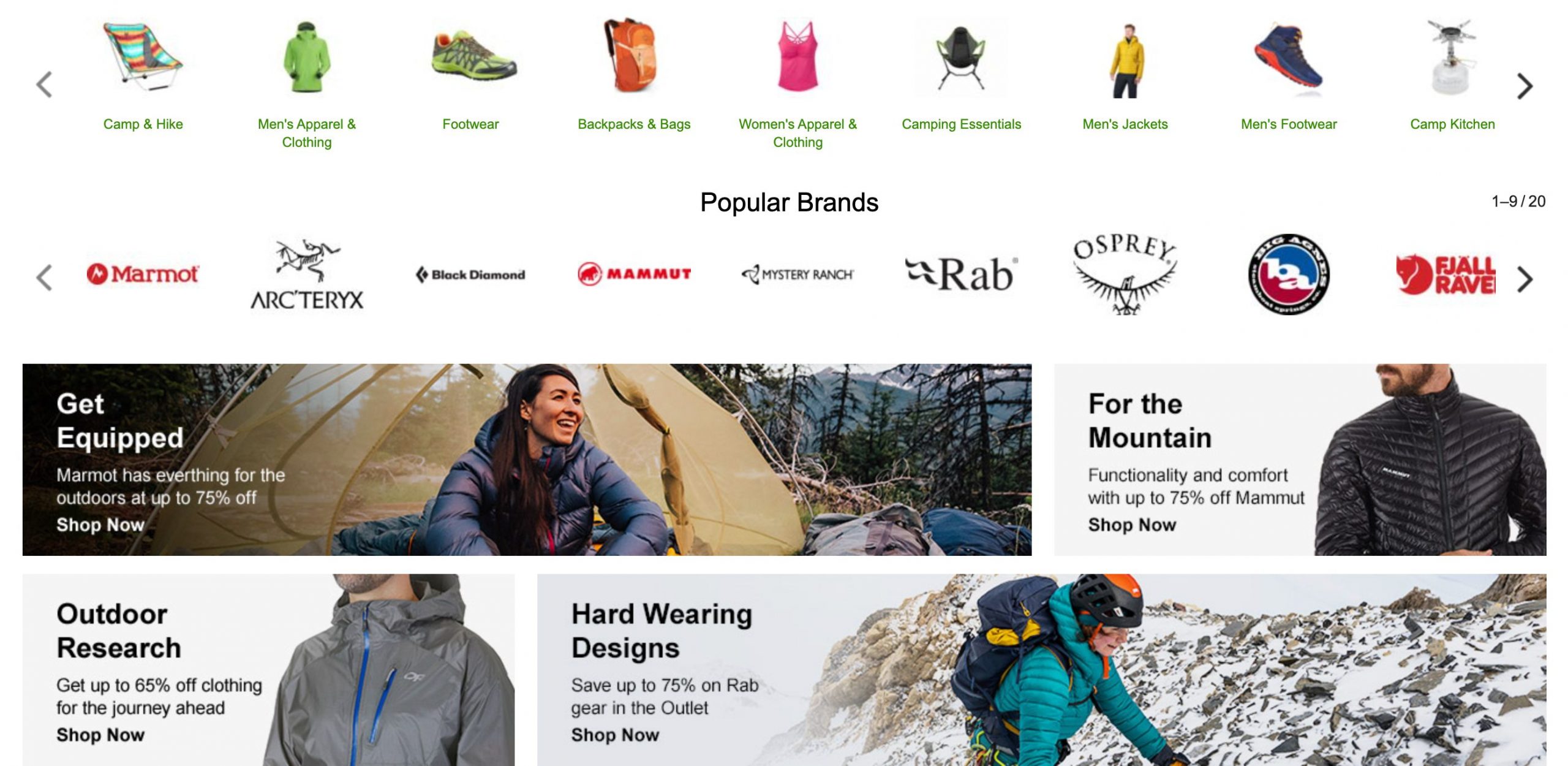The height and width of the screenshot is (766, 1568).
Task: Open Backpacks & Bags category
Action: [634, 124]
